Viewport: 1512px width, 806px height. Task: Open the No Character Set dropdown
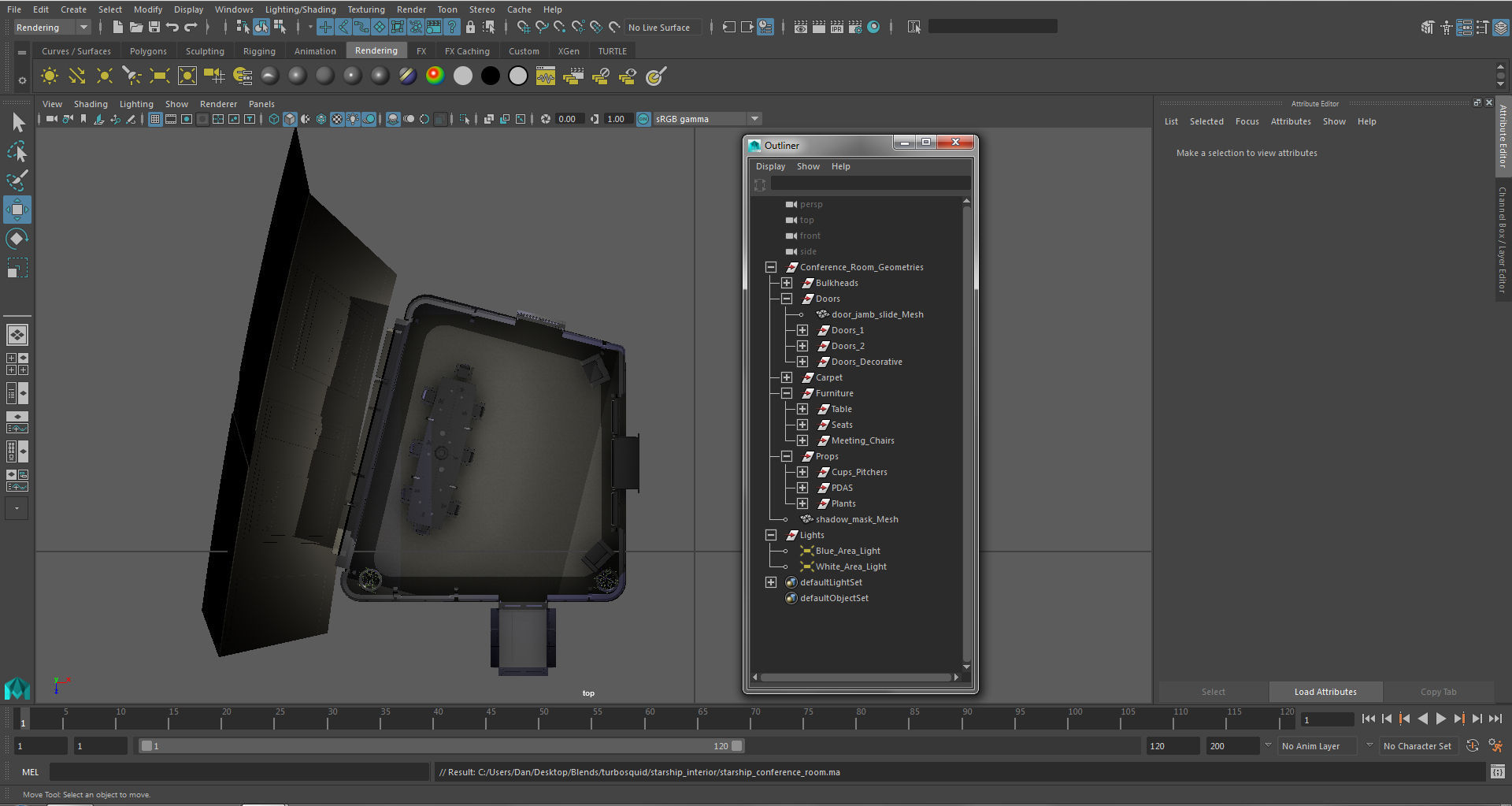pos(1417,746)
